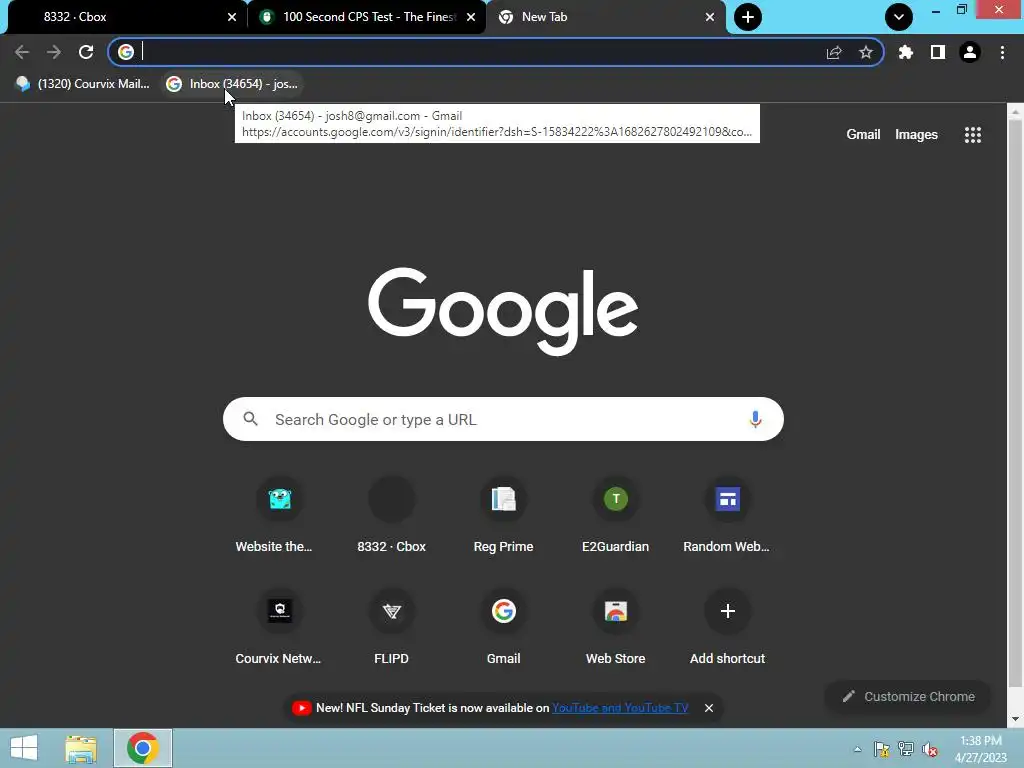Open the Extensions puzzle icon
1024x768 pixels.
click(x=906, y=52)
